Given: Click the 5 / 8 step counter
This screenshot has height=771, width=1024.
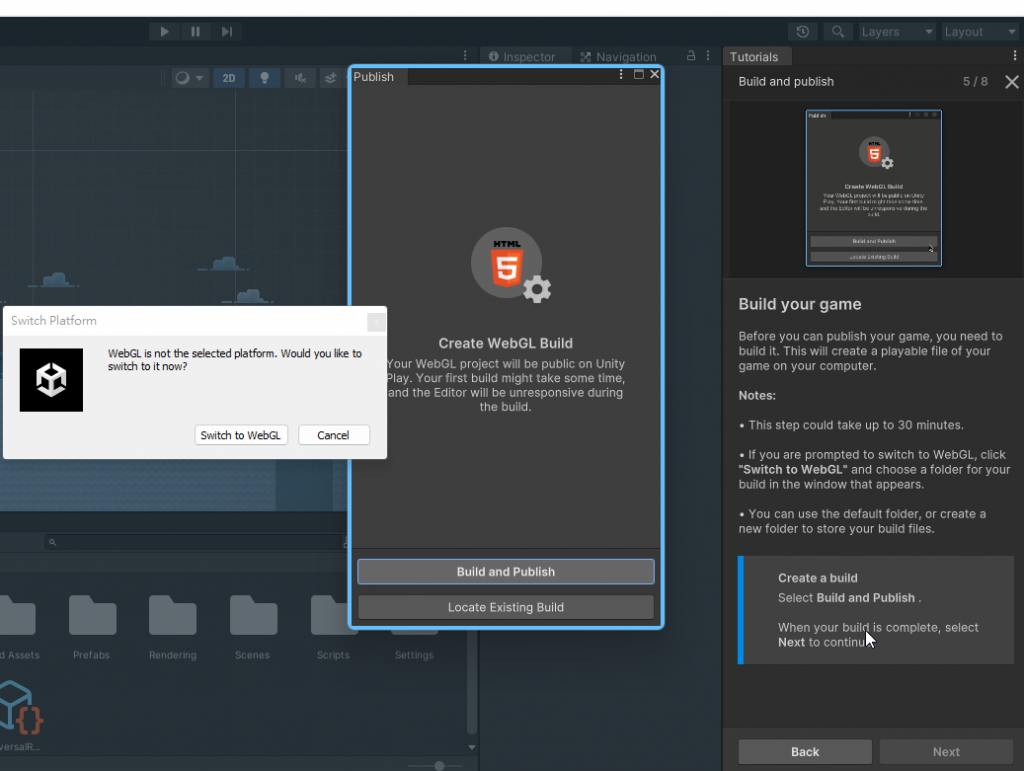Looking at the screenshot, I should pos(975,82).
